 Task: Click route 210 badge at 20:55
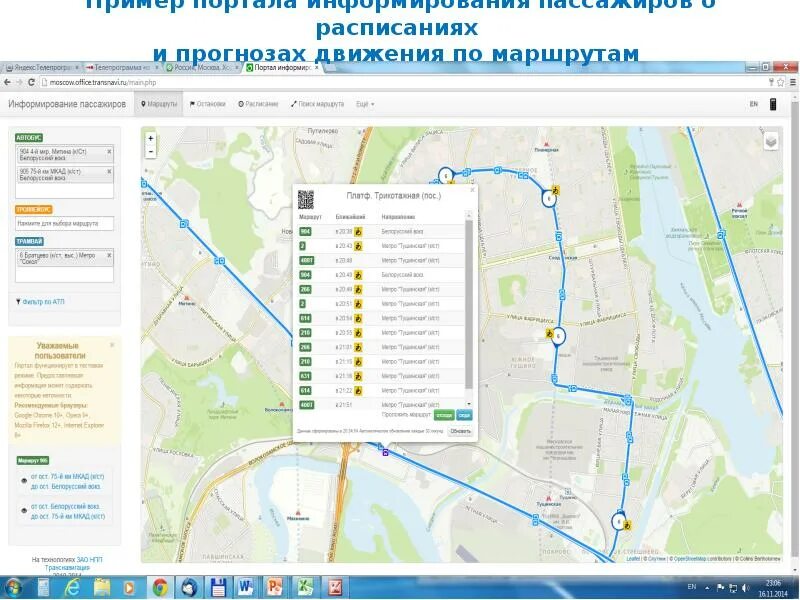pos(305,333)
